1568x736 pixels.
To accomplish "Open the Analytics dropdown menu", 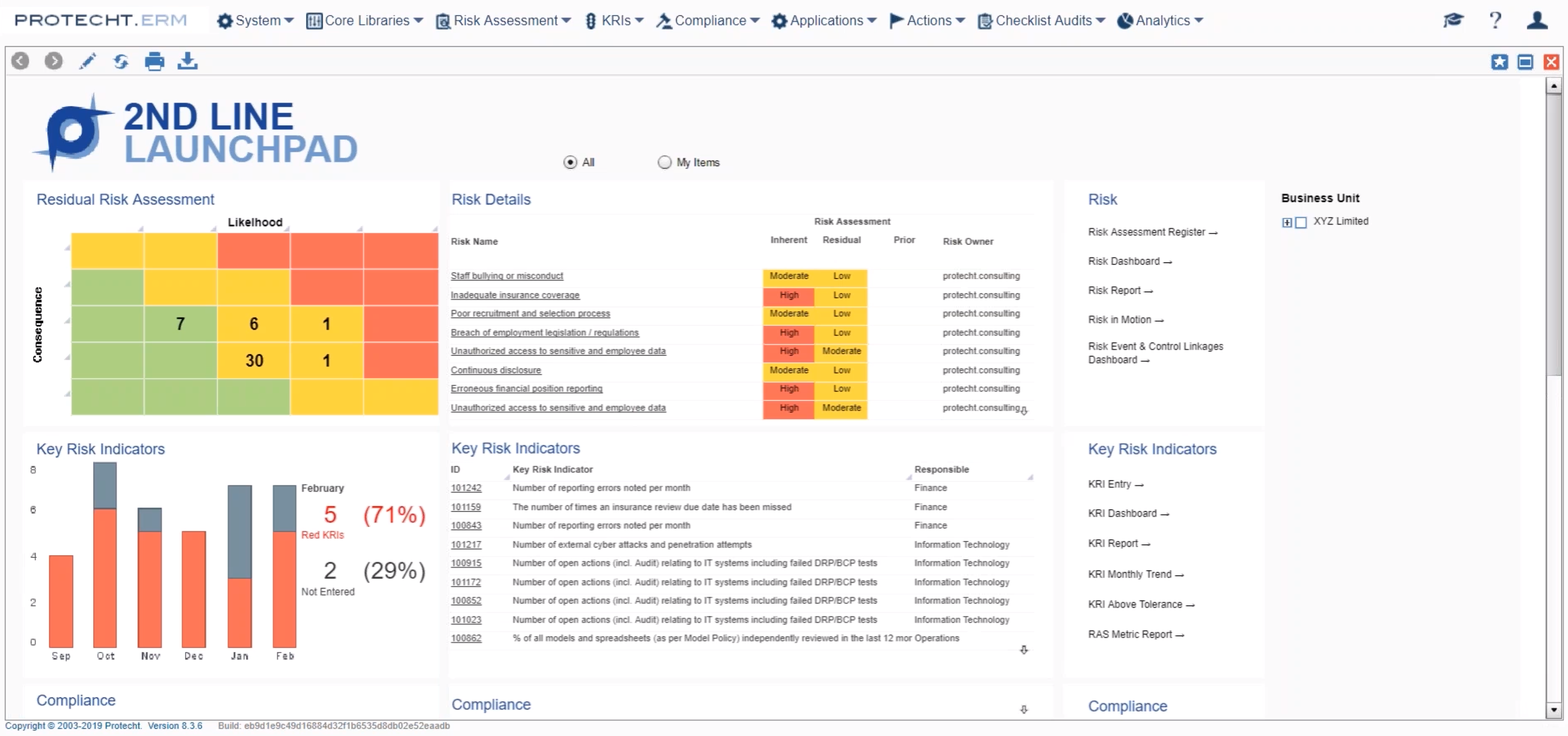I will point(1159,20).
